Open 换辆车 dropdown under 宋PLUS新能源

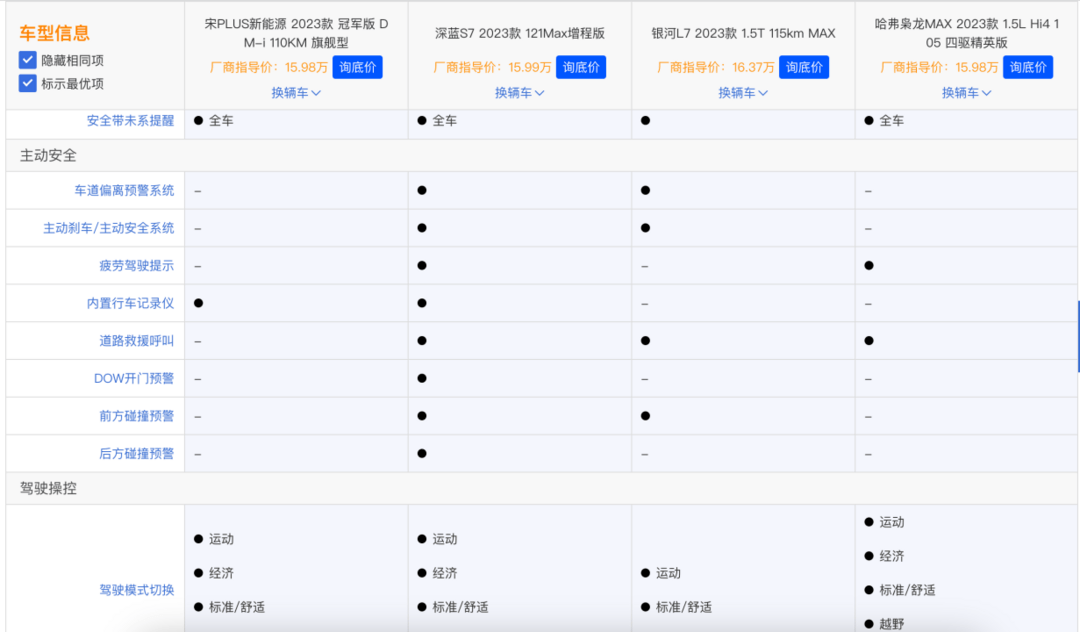(296, 92)
